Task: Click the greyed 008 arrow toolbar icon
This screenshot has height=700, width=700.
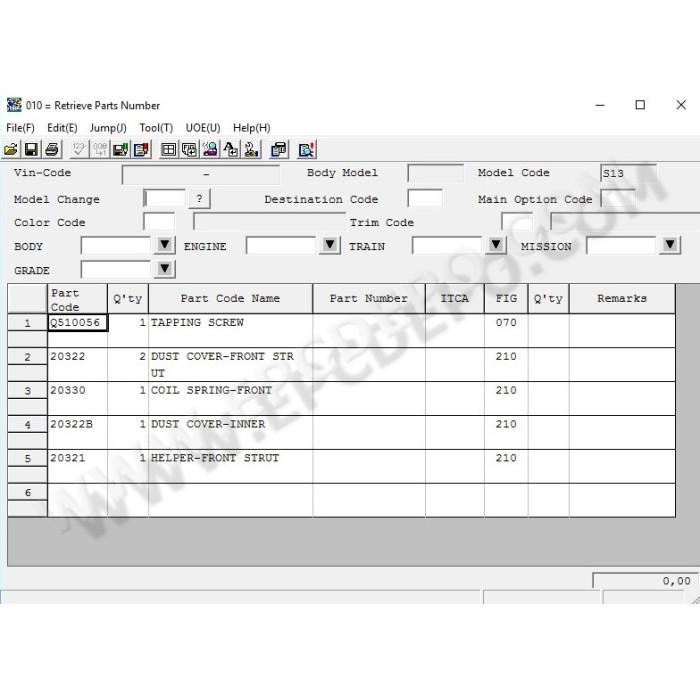Action: 99,150
